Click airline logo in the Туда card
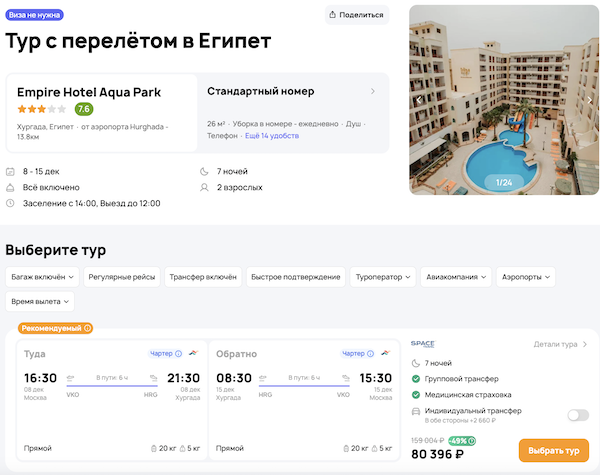The height and width of the screenshot is (475, 600). [192, 353]
